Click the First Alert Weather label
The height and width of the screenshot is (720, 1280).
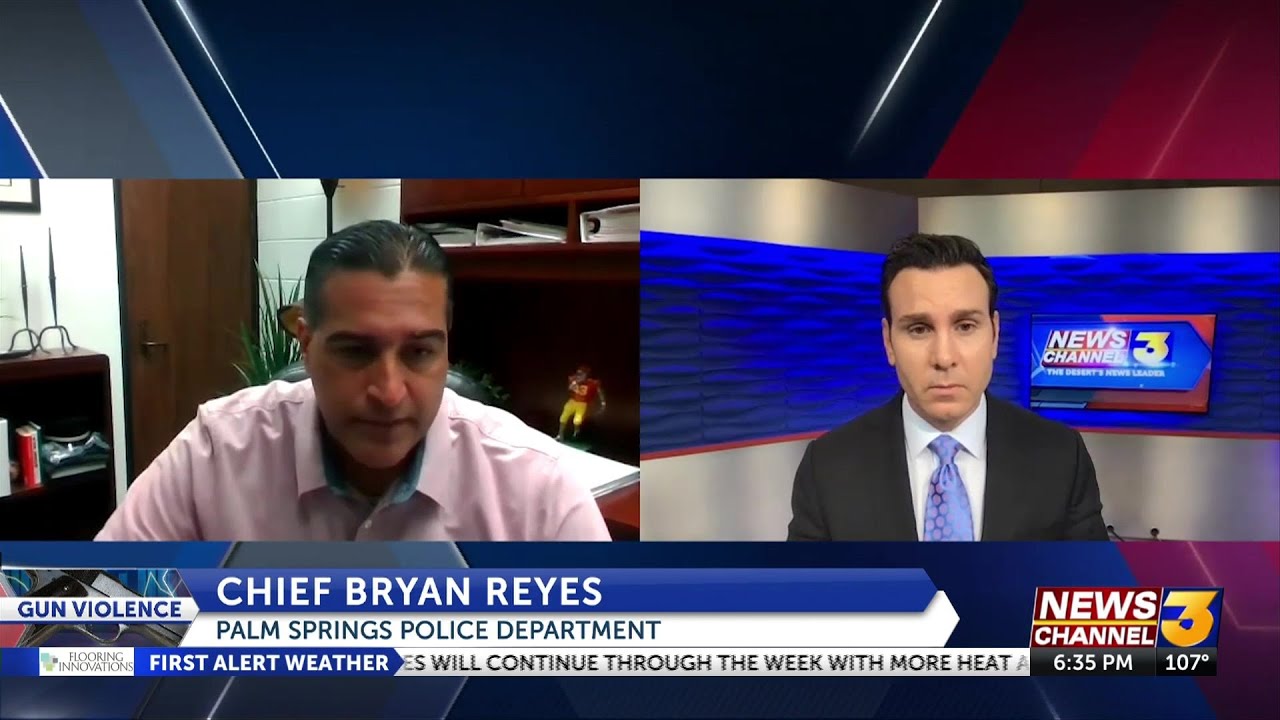point(268,662)
